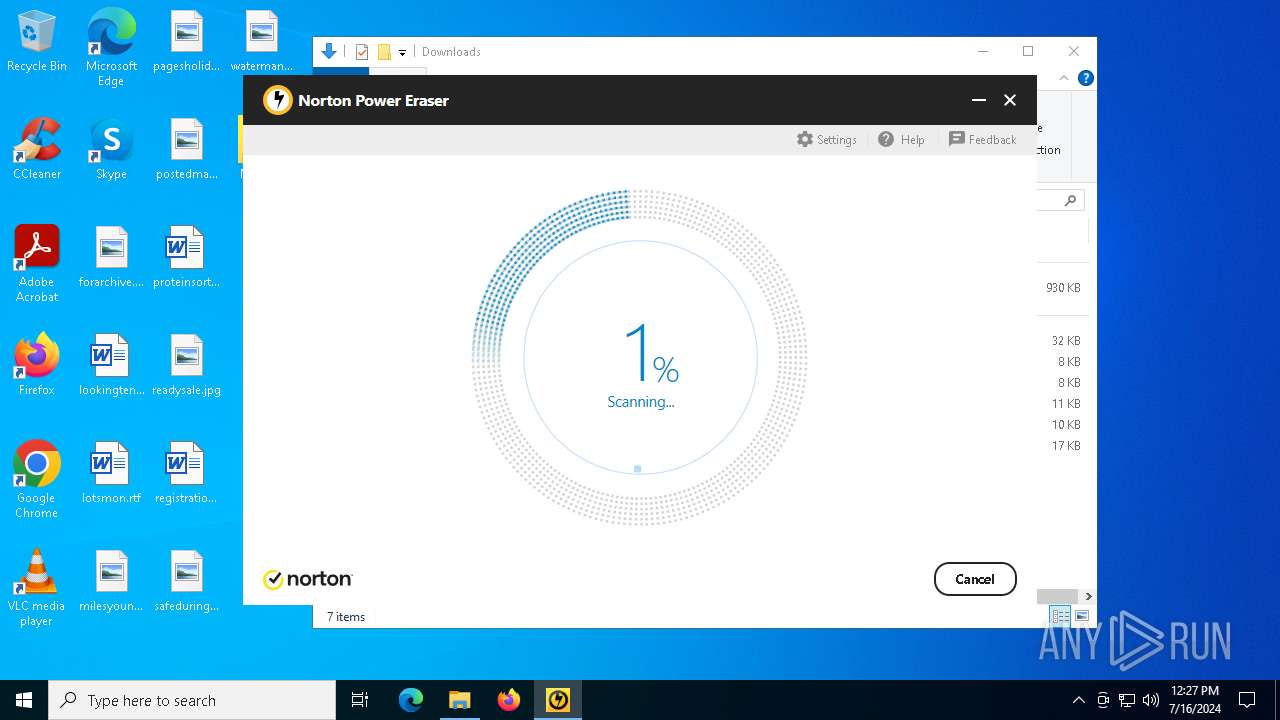1280x720 pixels.
Task: Click the norton brand logo at bottom left
Action: click(308, 579)
